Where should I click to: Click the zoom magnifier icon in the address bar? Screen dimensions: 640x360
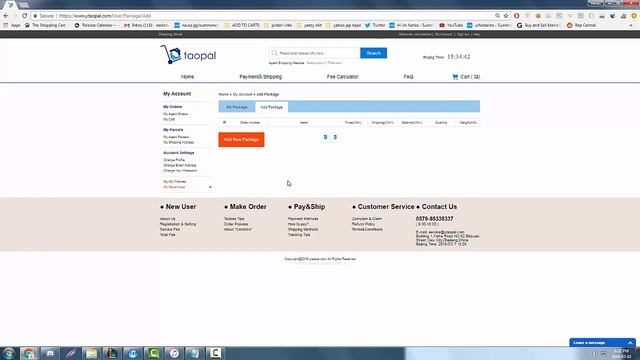[x=497, y=16]
